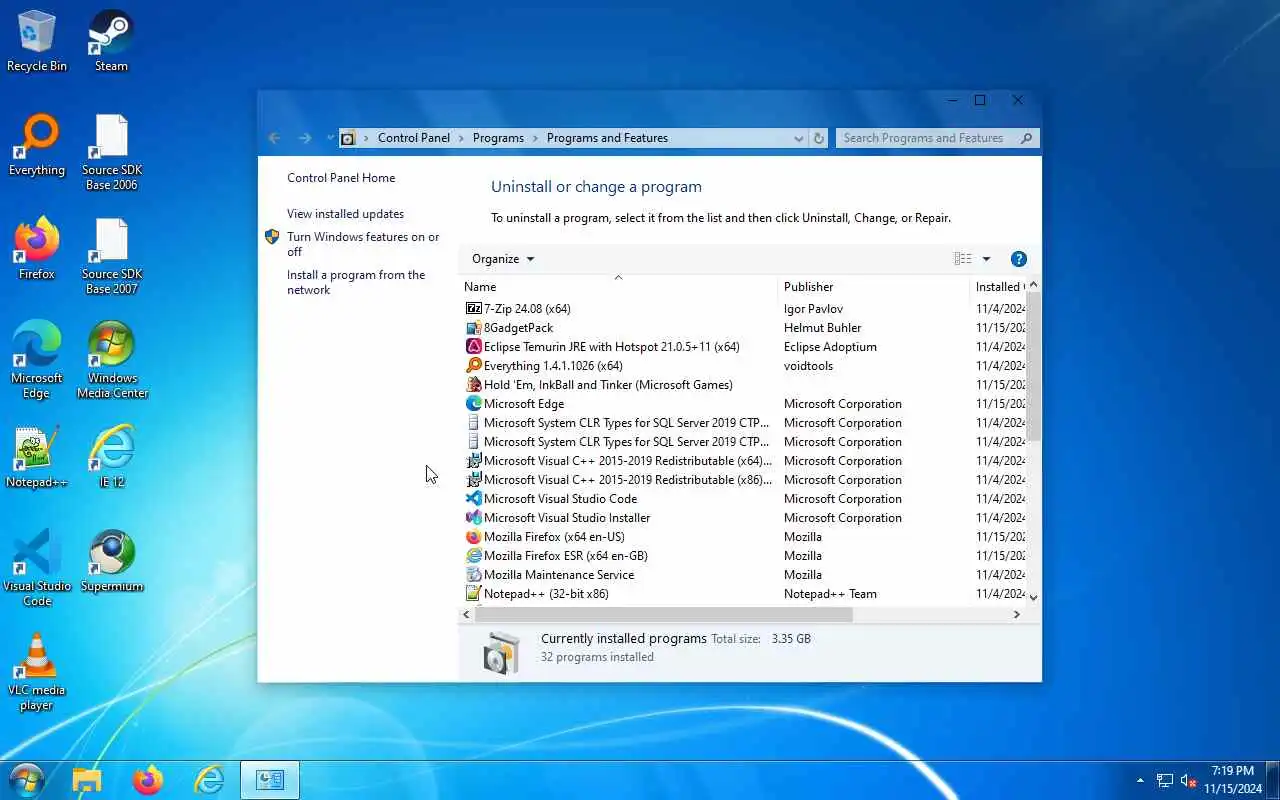
Task: Click the horizontal scrollbar right arrow
Action: tap(1017, 615)
